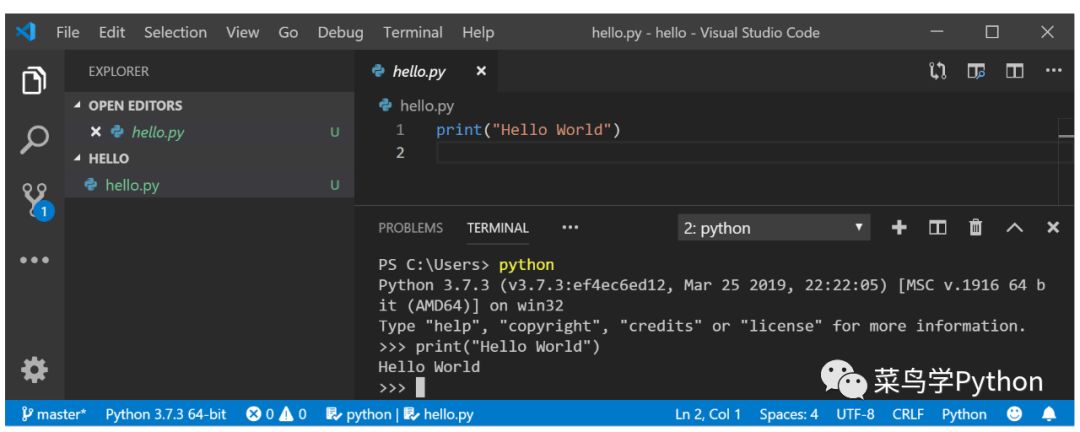This screenshot has width=1080, height=432.
Task: Change line ending via CRLF
Action: coord(908,414)
